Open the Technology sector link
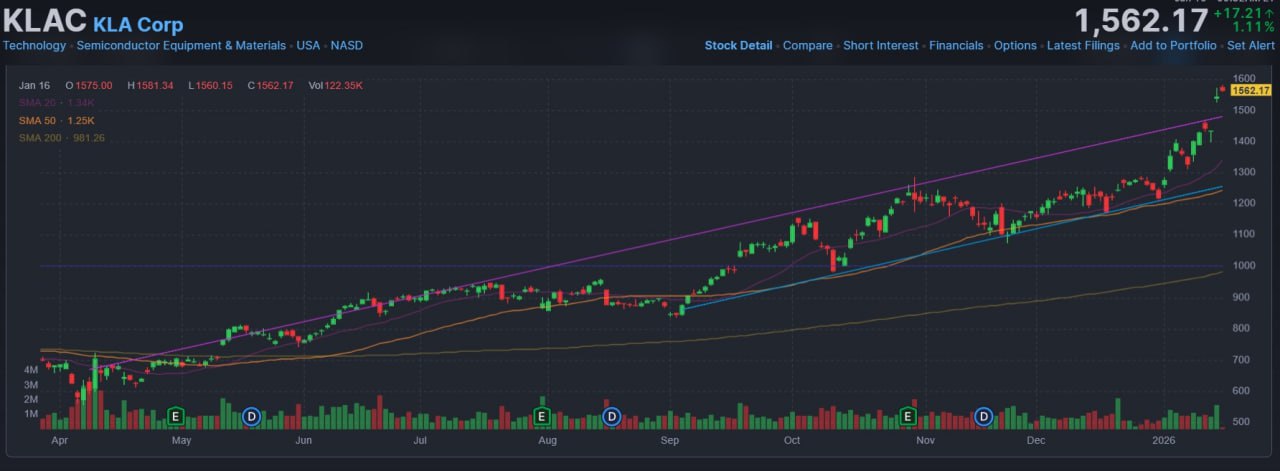The width and height of the screenshot is (1280, 471). [x=34, y=45]
